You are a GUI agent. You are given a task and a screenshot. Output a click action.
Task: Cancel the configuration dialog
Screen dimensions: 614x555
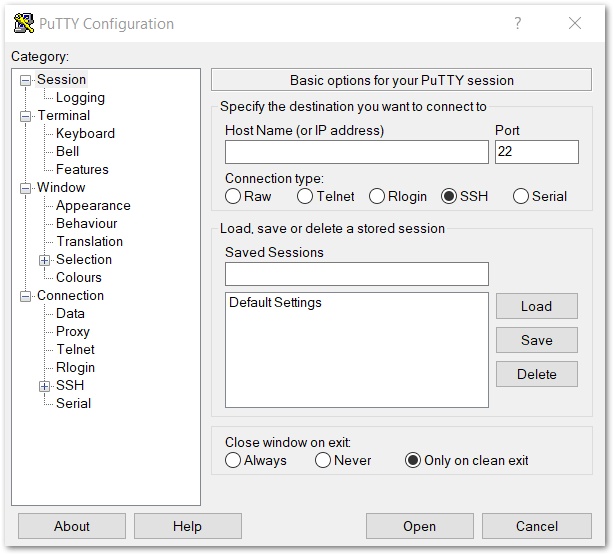[536, 526]
